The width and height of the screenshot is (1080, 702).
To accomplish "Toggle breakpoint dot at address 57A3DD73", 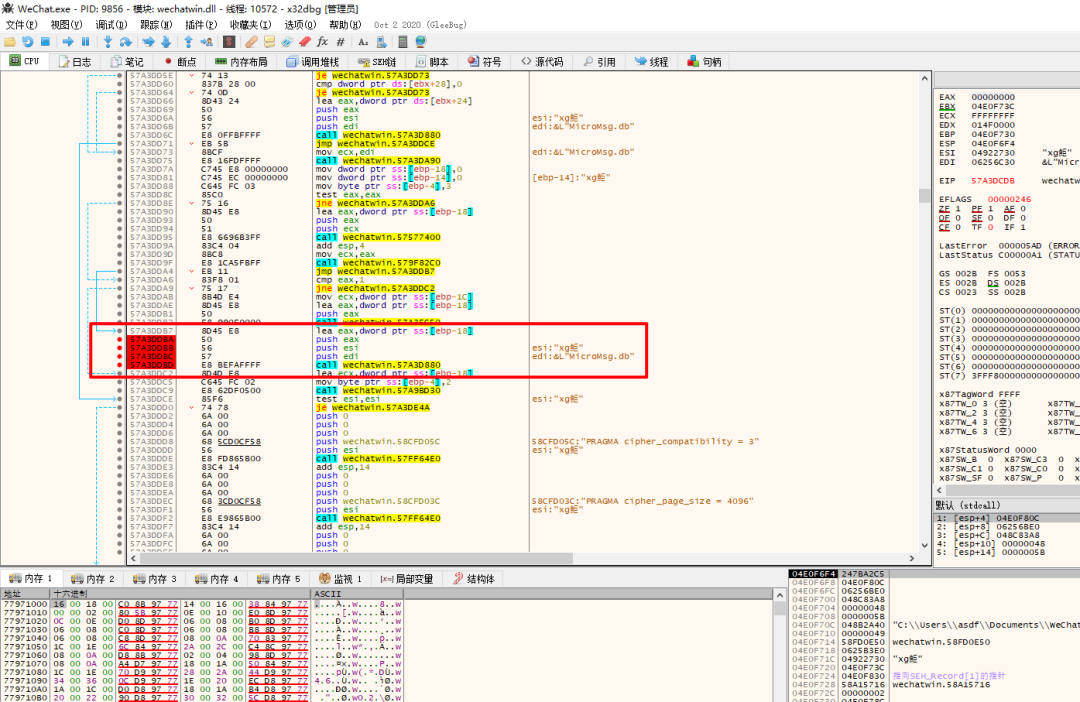I will pyautogui.click(x=120, y=152).
